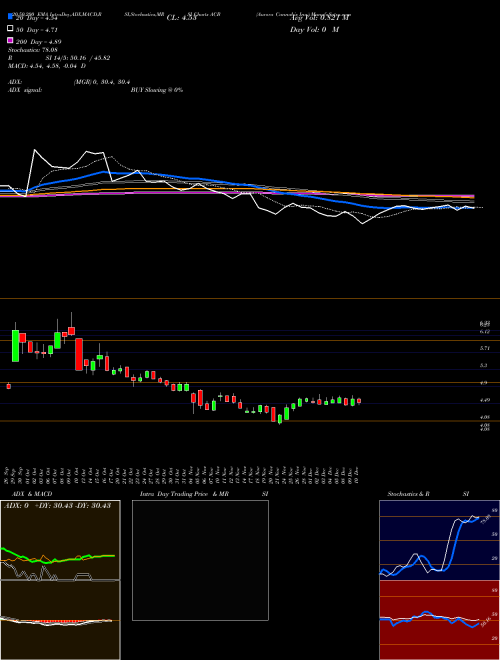Screen dimensions: 500x660
Task: Click the 'ADX signal:' label
Action: (x=24, y=90)
